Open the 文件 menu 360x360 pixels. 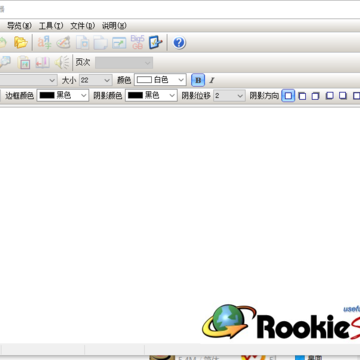tap(83, 26)
